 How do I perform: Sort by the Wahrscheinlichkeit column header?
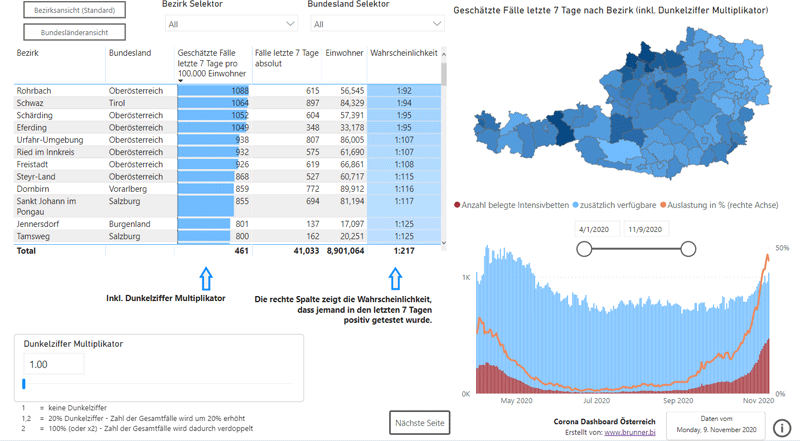tap(404, 53)
